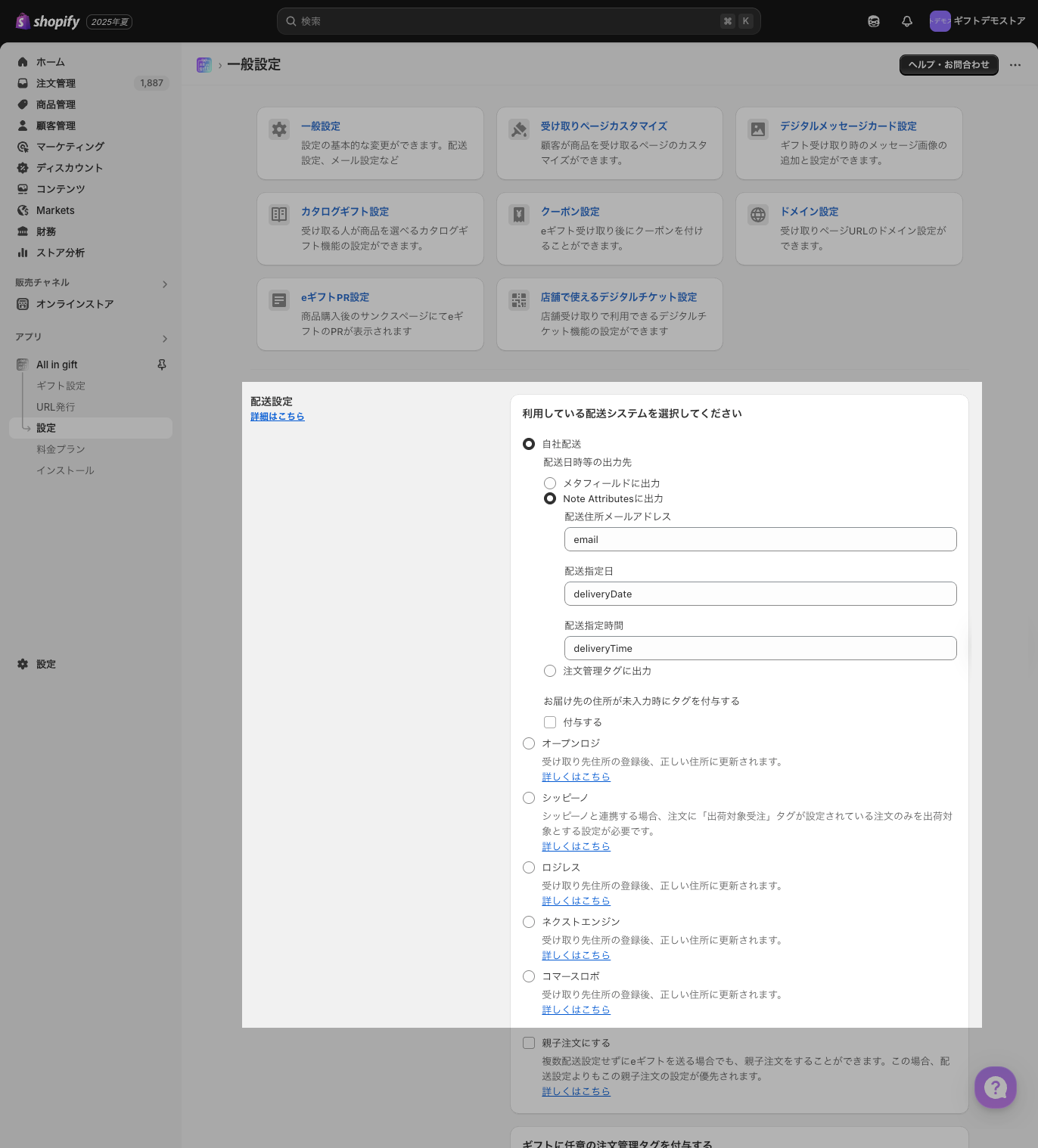
Task: Open 注文管理 in the sidebar
Action: coord(56,83)
